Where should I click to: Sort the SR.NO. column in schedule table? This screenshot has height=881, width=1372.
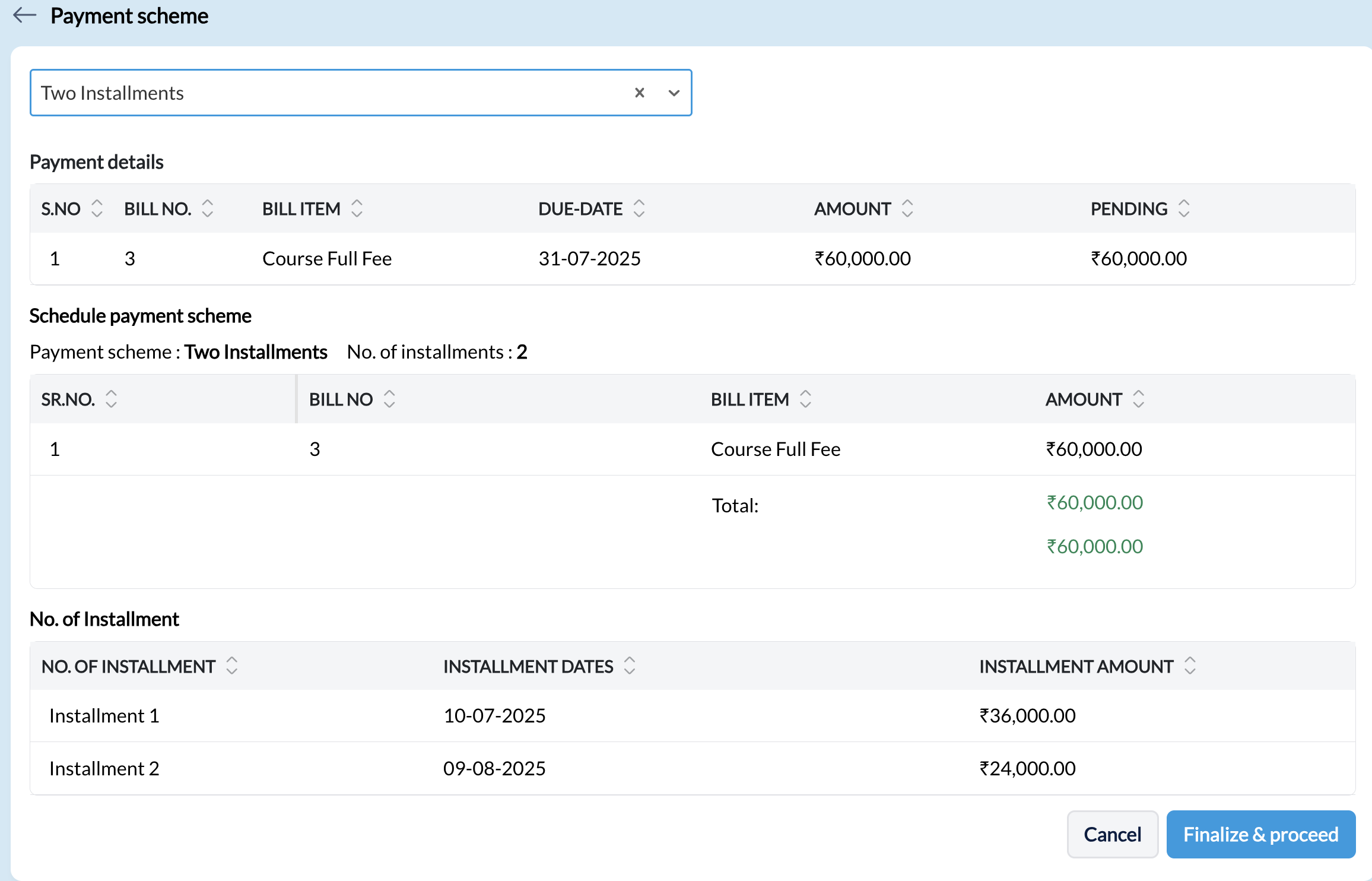click(x=110, y=398)
